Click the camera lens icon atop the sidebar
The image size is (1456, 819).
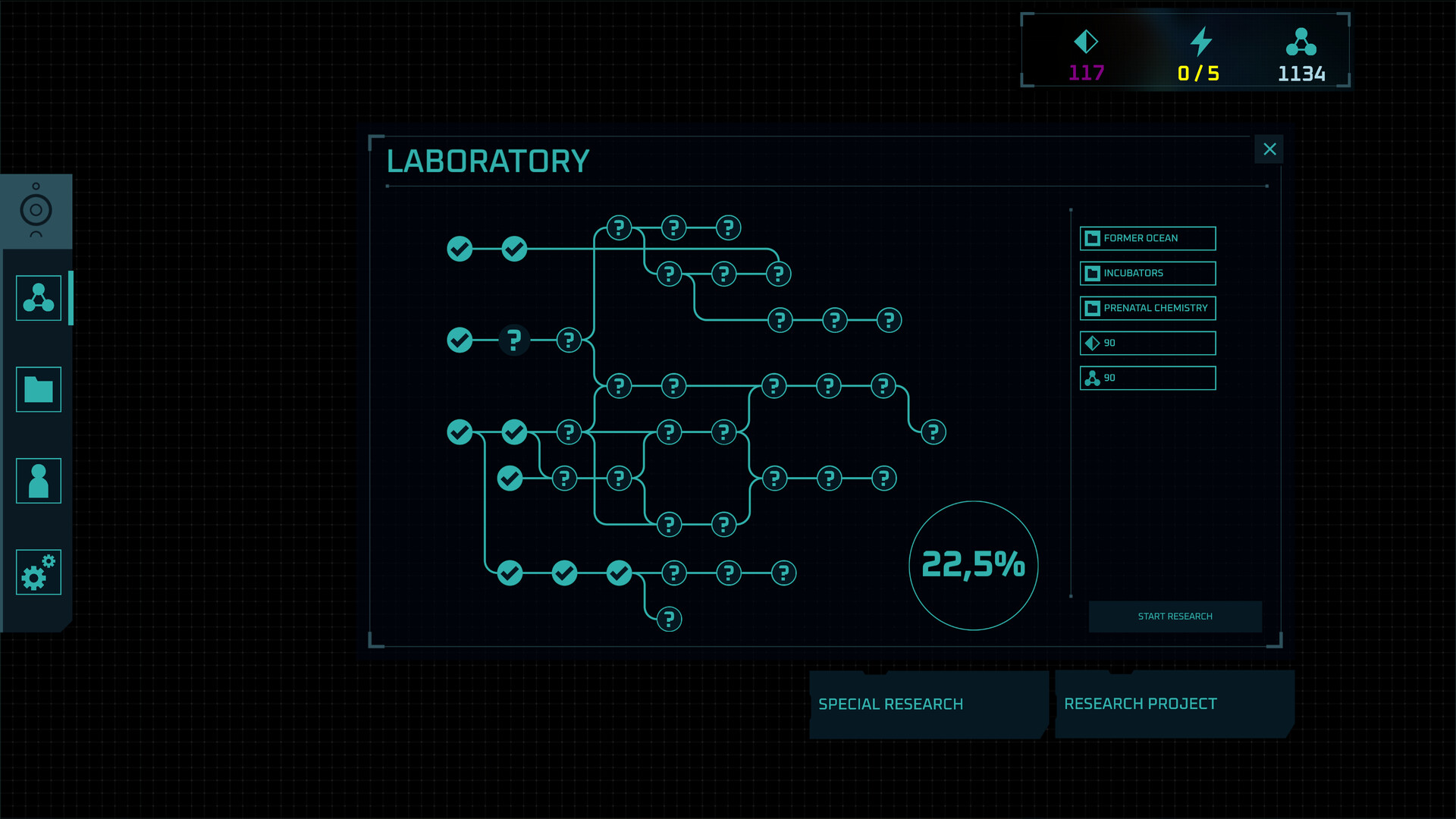pyautogui.click(x=35, y=211)
